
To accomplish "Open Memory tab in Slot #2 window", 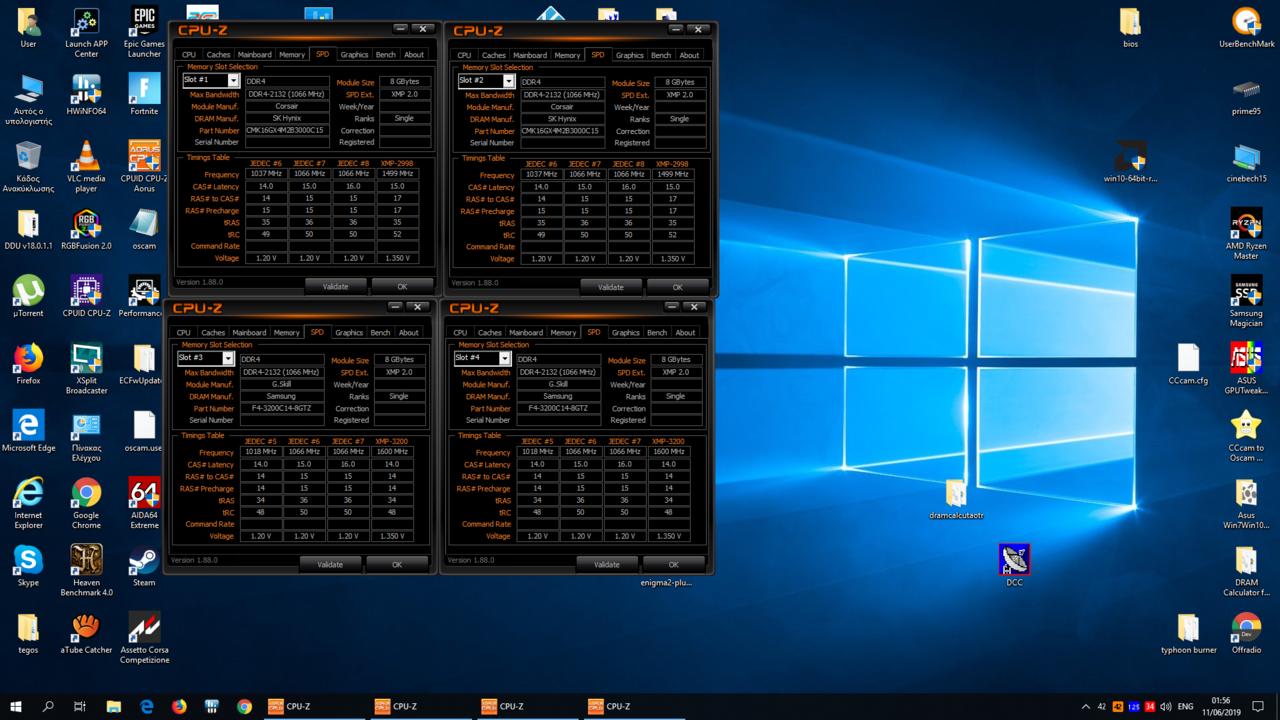I will tap(567, 55).
